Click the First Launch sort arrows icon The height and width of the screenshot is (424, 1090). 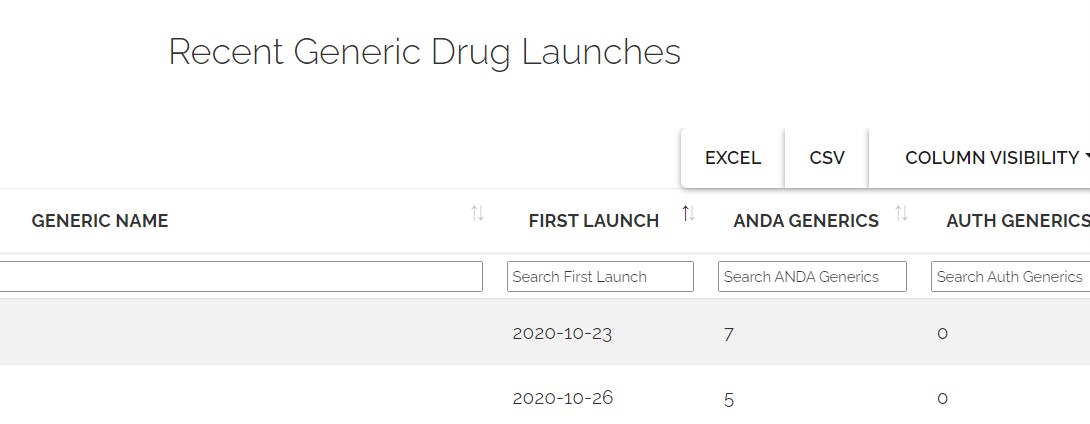[x=688, y=213]
